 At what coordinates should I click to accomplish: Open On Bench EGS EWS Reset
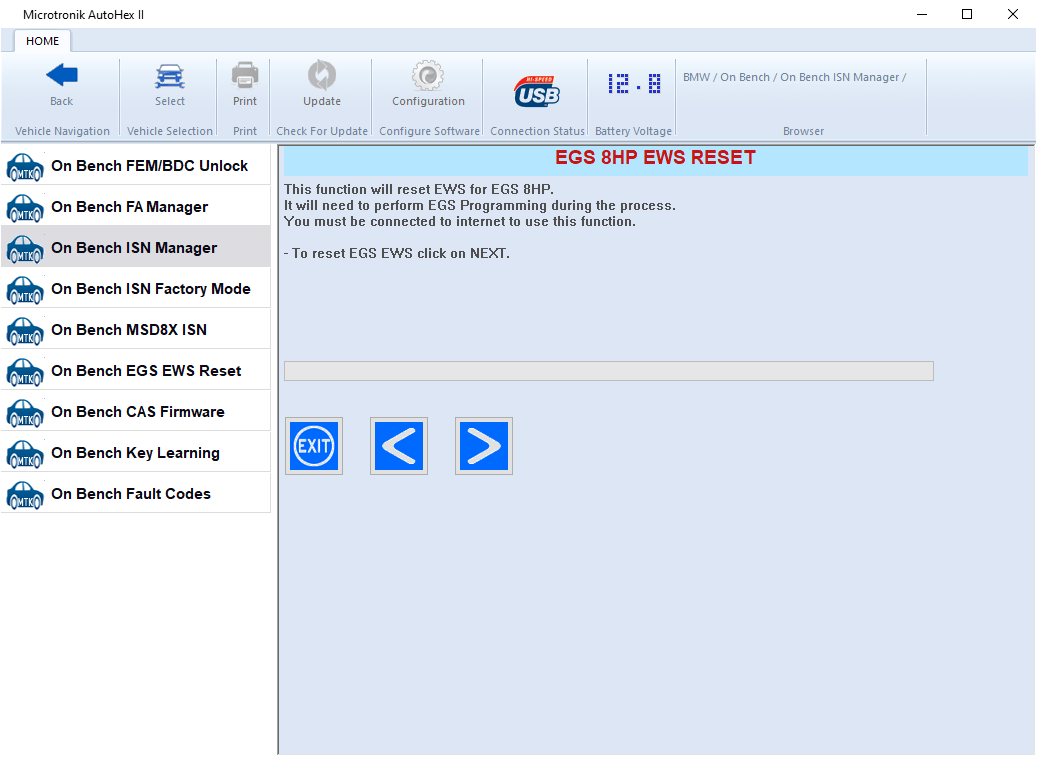[136, 370]
